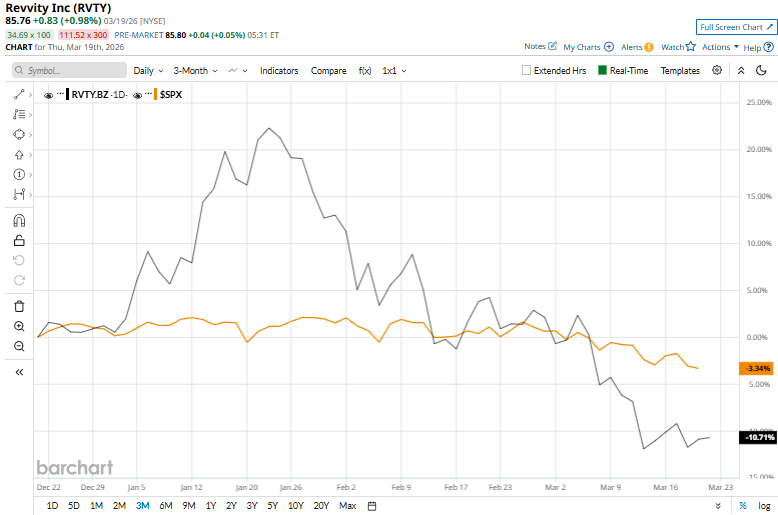Open the Indicators menu
This screenshot has width=778, height=515.
pyautogui.click(x=279, y=71)
